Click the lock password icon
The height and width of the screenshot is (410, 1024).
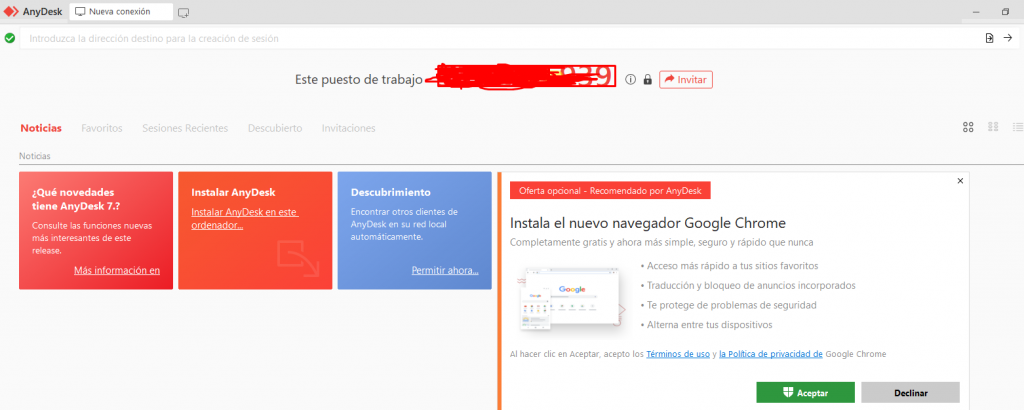pos(647,80)
